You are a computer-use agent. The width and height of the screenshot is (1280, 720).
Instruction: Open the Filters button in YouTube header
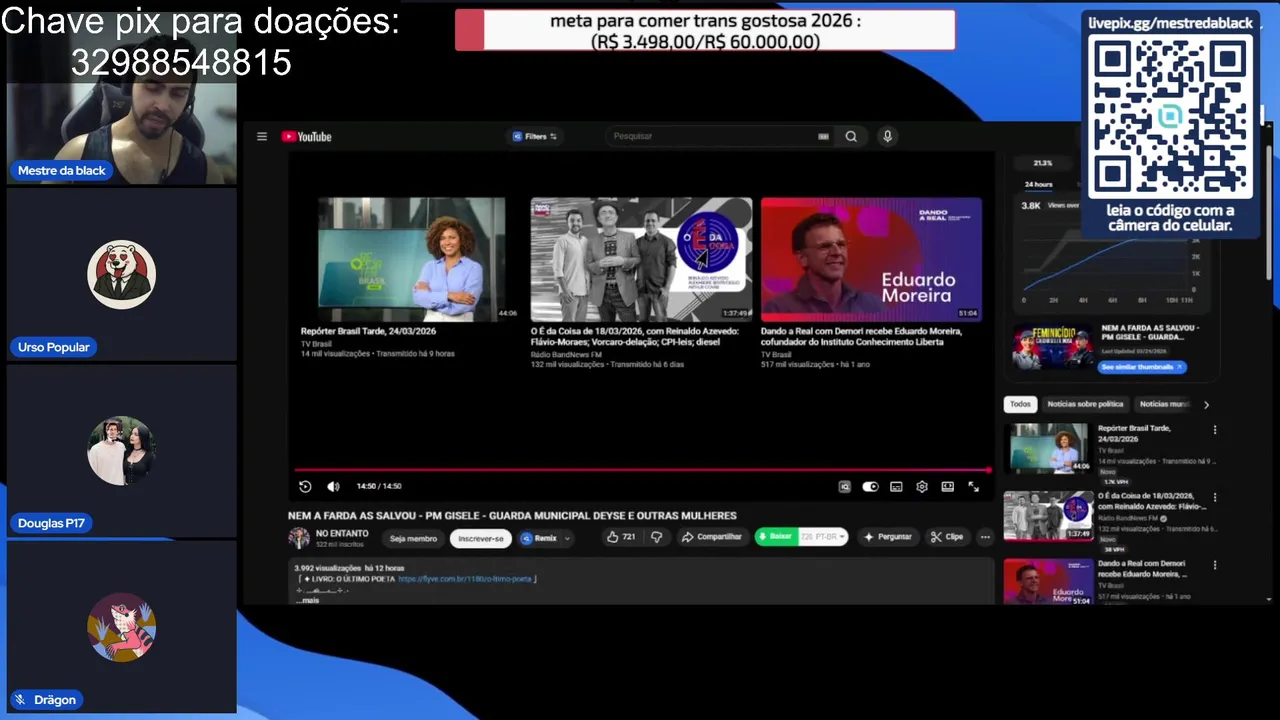(x=535, y=137)
